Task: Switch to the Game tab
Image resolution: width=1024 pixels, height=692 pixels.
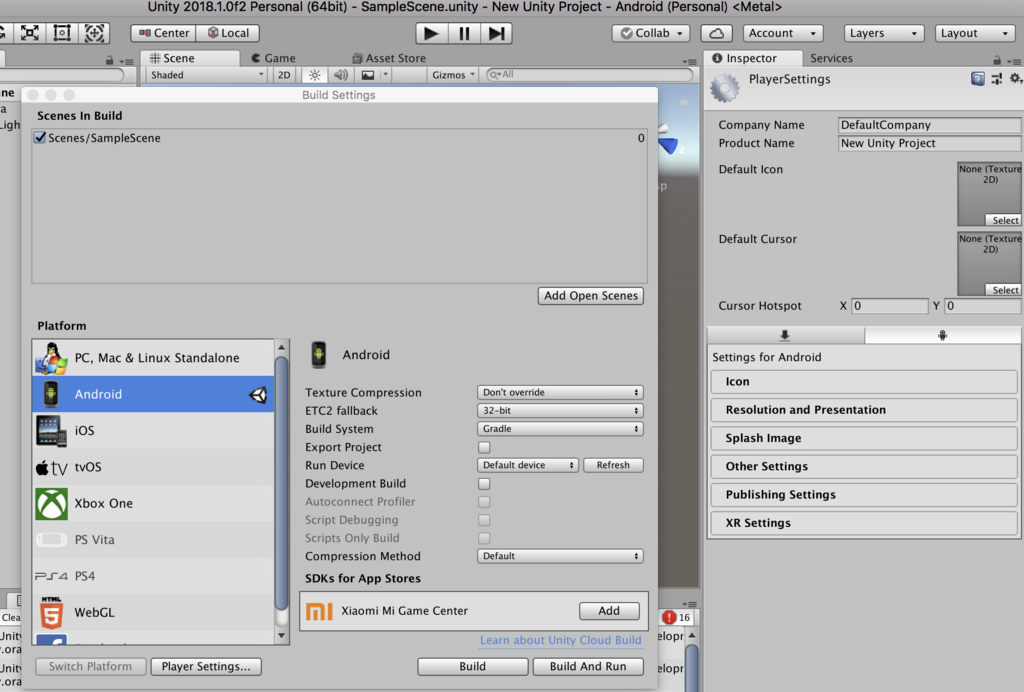Action: (274, 58)
